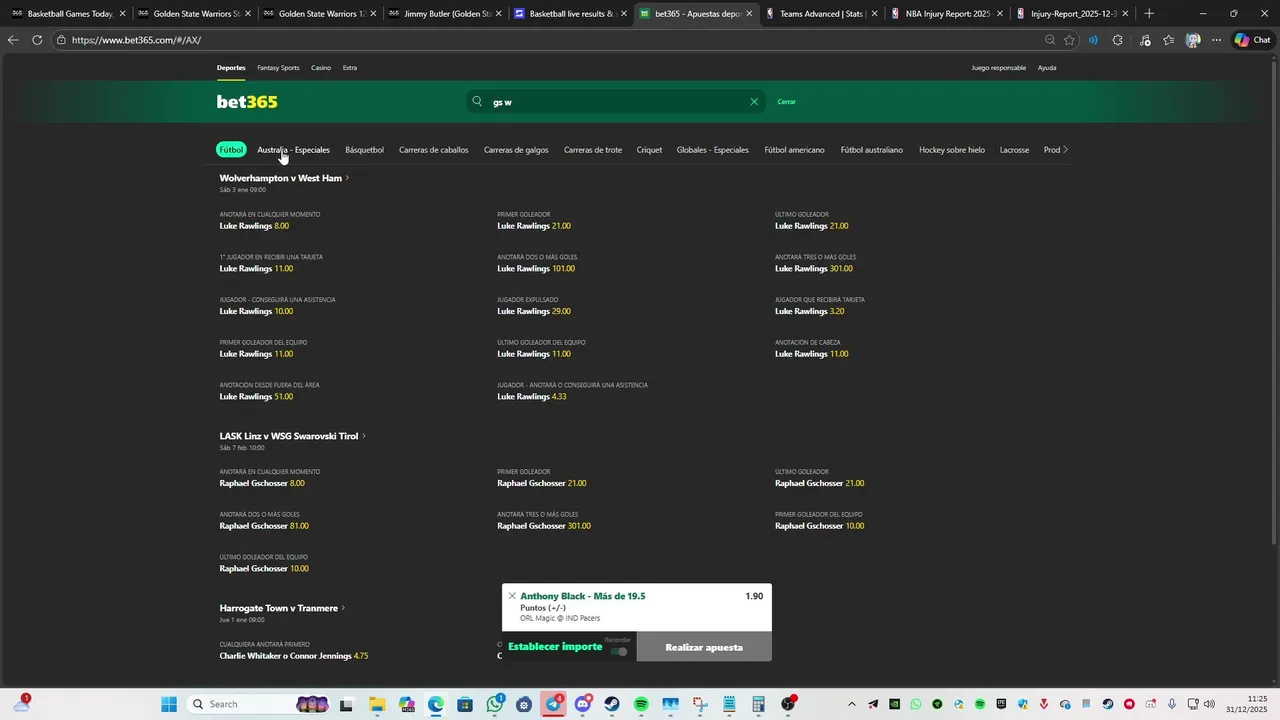
Task: Open the browser profile avatar
Action: click(x=1192, y=40)
